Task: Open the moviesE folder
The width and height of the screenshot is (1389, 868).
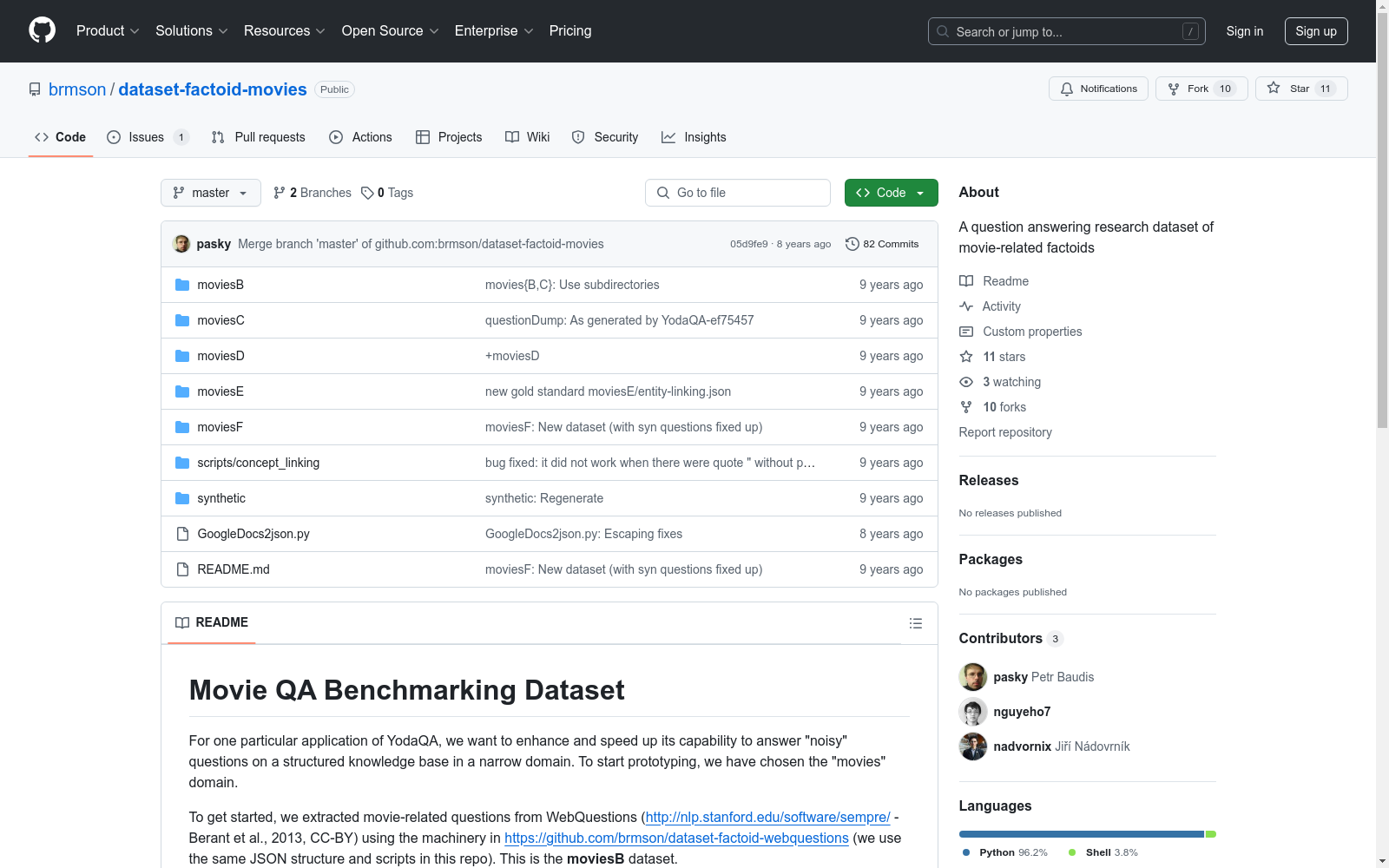Action: [221, 391]
